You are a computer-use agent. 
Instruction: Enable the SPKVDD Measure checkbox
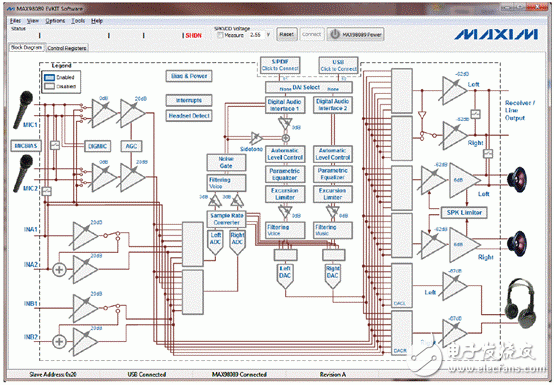coord(220,35)
